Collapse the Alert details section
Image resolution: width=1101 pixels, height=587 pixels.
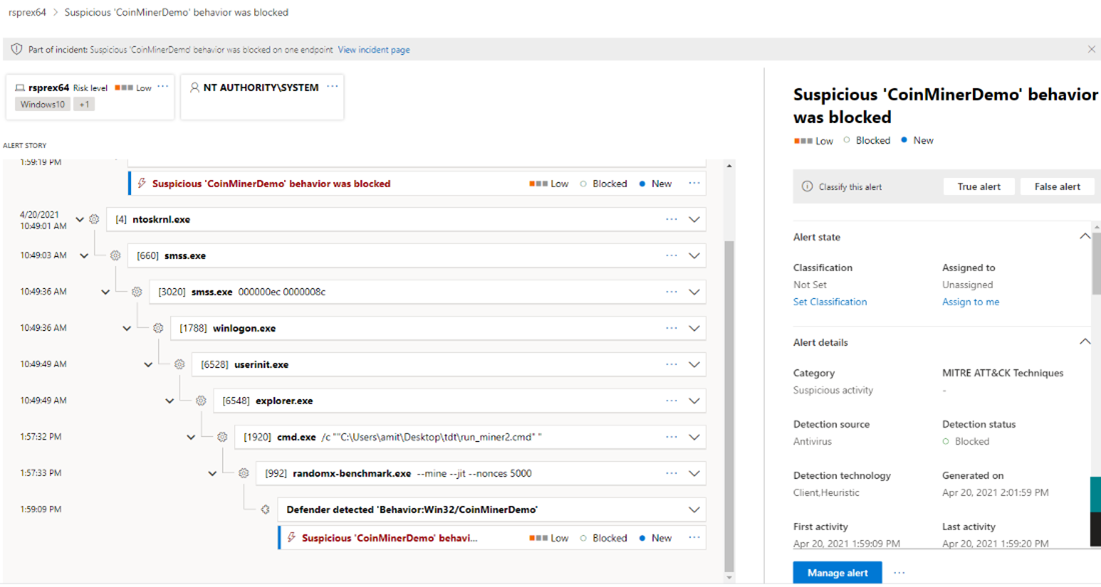[x=1085, y=341]
